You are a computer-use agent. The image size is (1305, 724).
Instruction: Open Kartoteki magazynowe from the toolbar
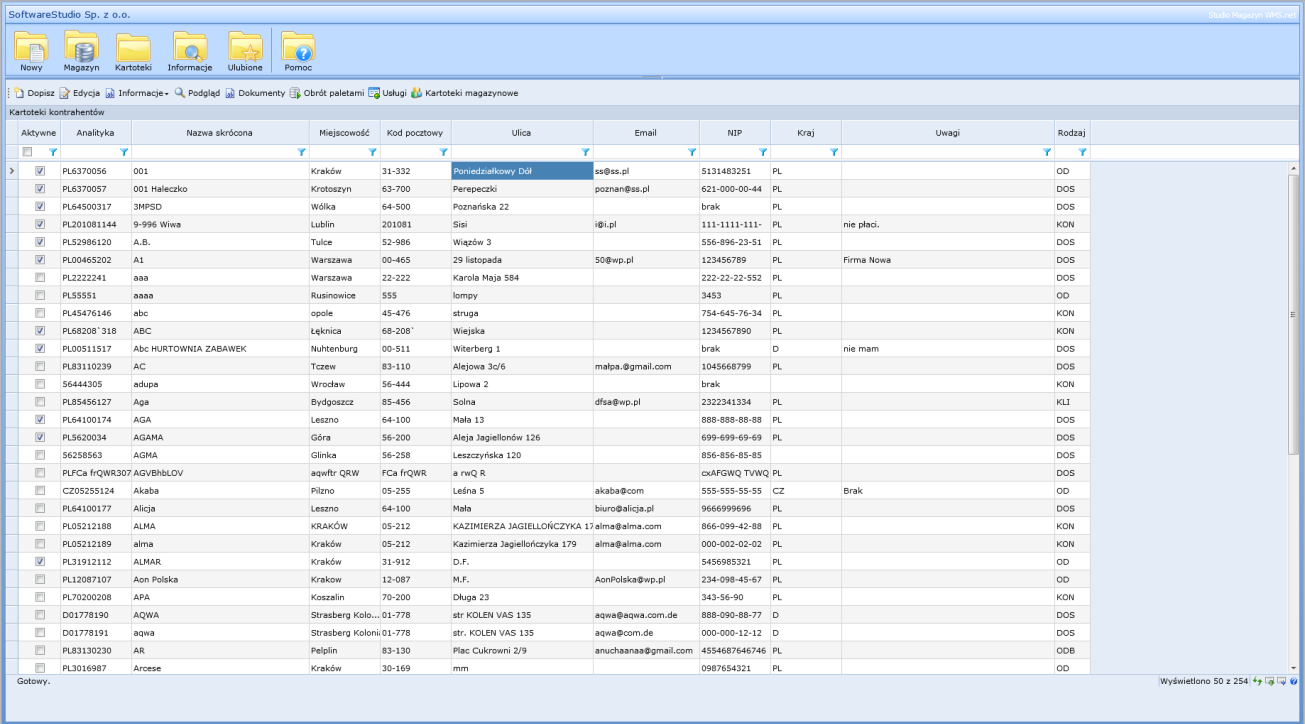coord(464,93)
